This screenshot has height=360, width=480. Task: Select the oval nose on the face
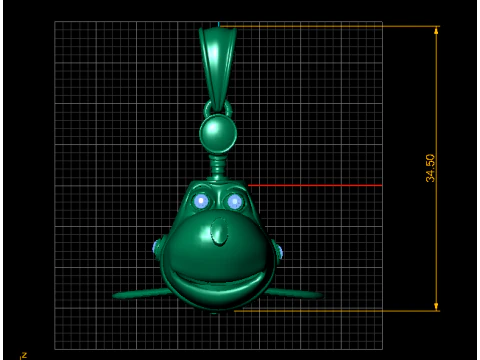coord(219,231)
